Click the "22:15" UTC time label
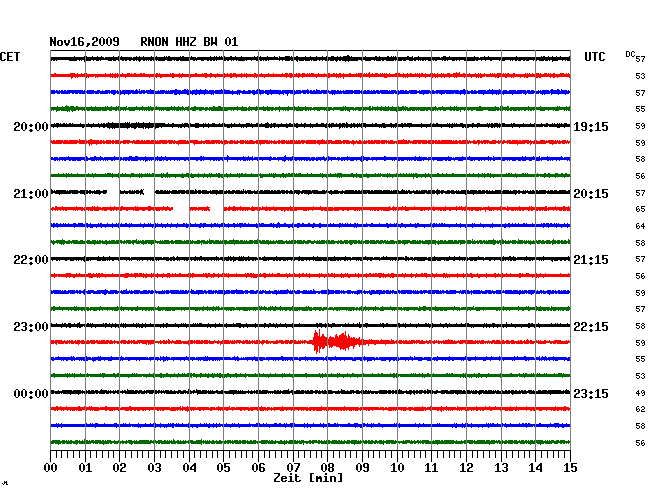The width and height of the screenshot is (650, 494). 591,327
